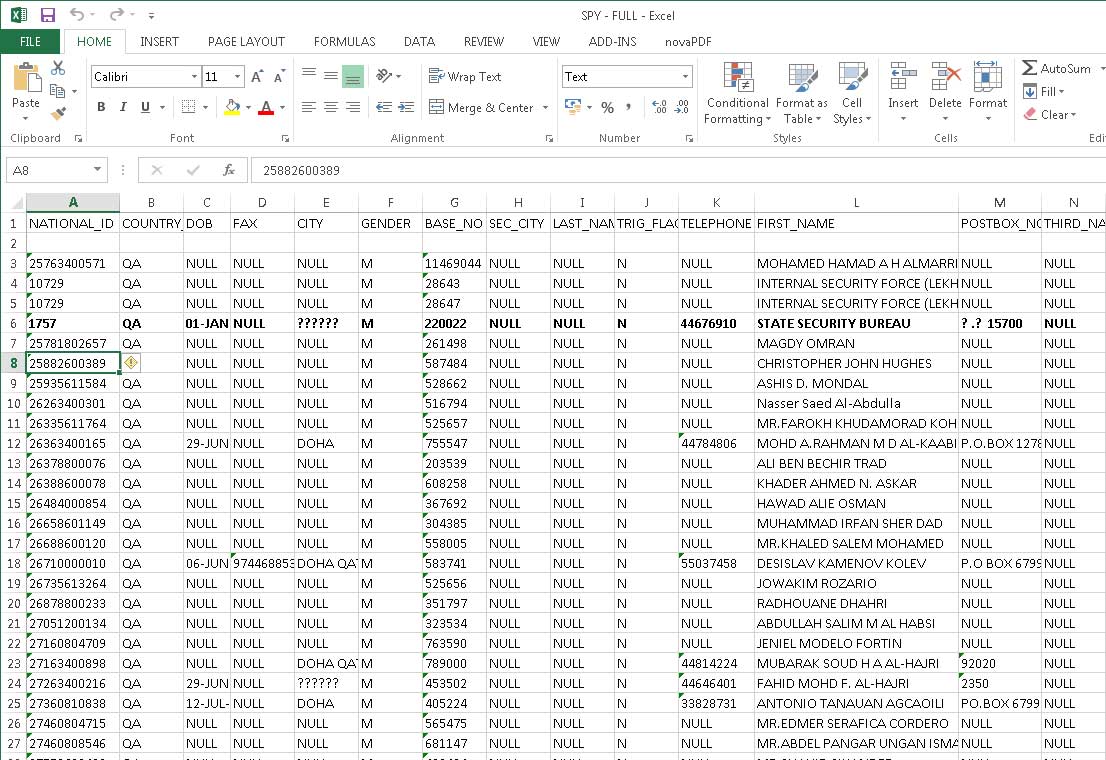Click the Paste clipboard icon
Viewport: 1106px width, 760px height.
click(27, 77)
